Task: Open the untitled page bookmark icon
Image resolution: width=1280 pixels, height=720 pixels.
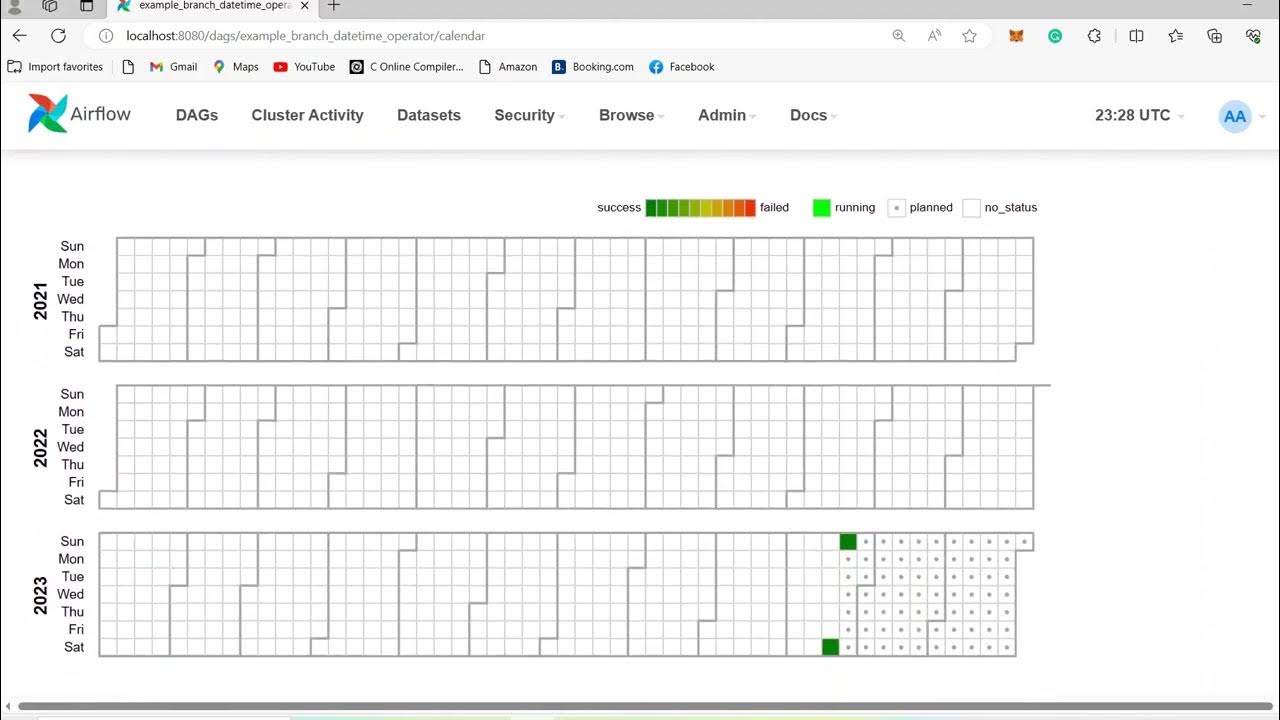Action: pyautogui.click(x=128, y=67)
